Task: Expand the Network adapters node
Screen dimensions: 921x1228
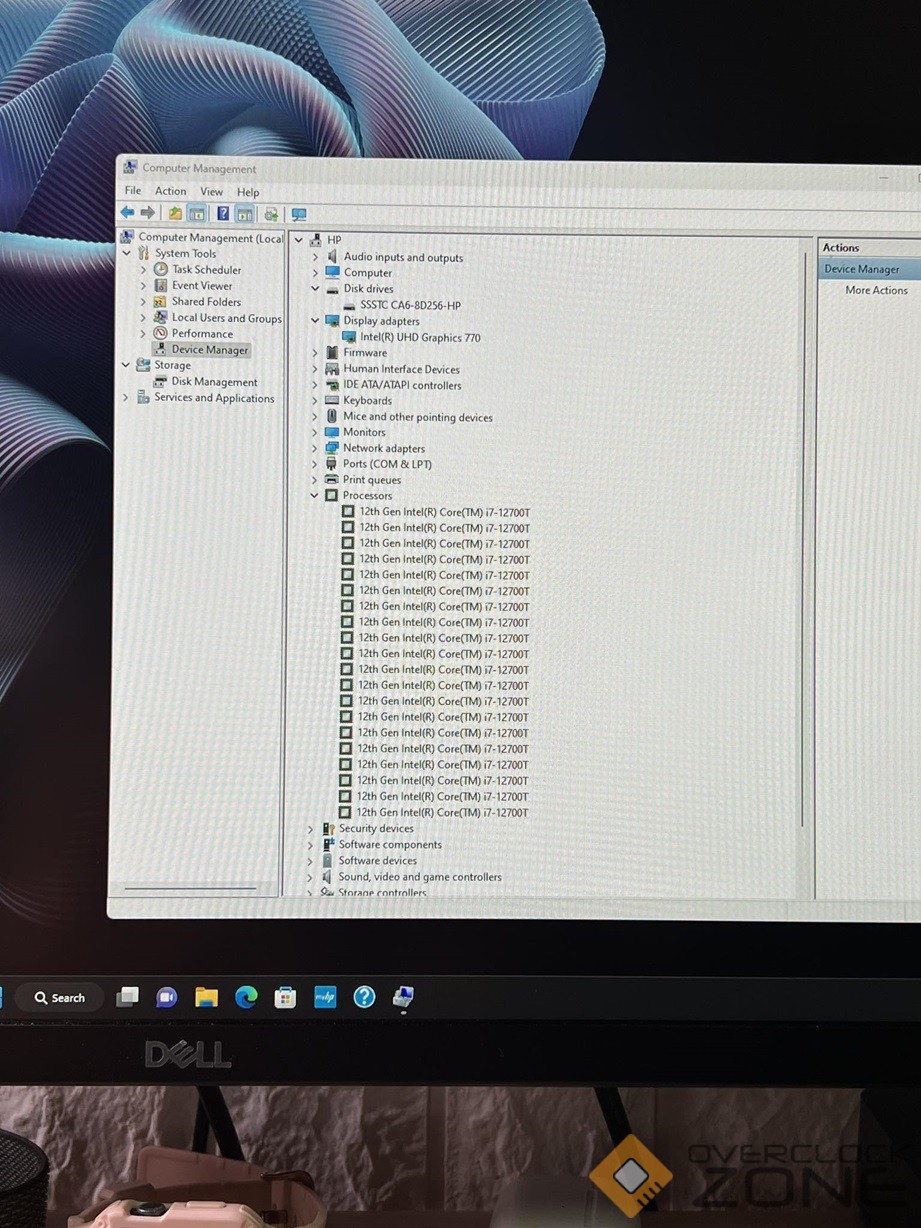Action: tap(315, 449)
